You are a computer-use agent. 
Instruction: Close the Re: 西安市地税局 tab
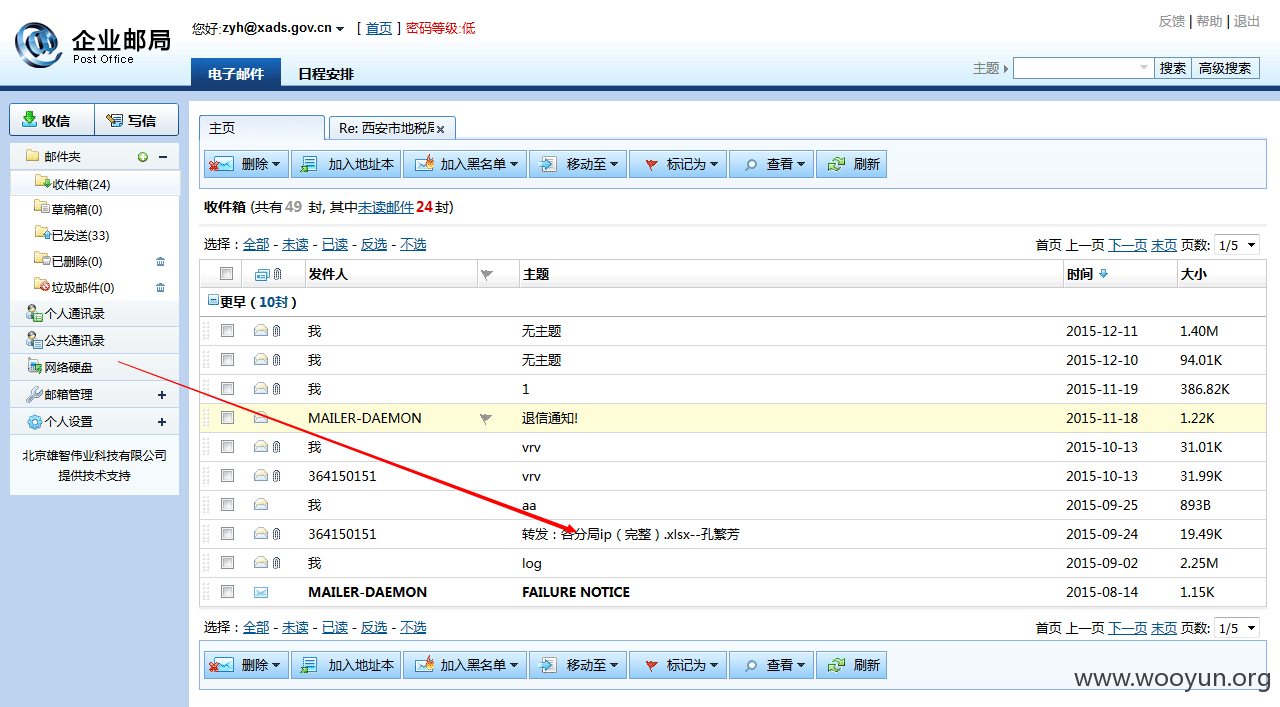(x=440, y=130)
